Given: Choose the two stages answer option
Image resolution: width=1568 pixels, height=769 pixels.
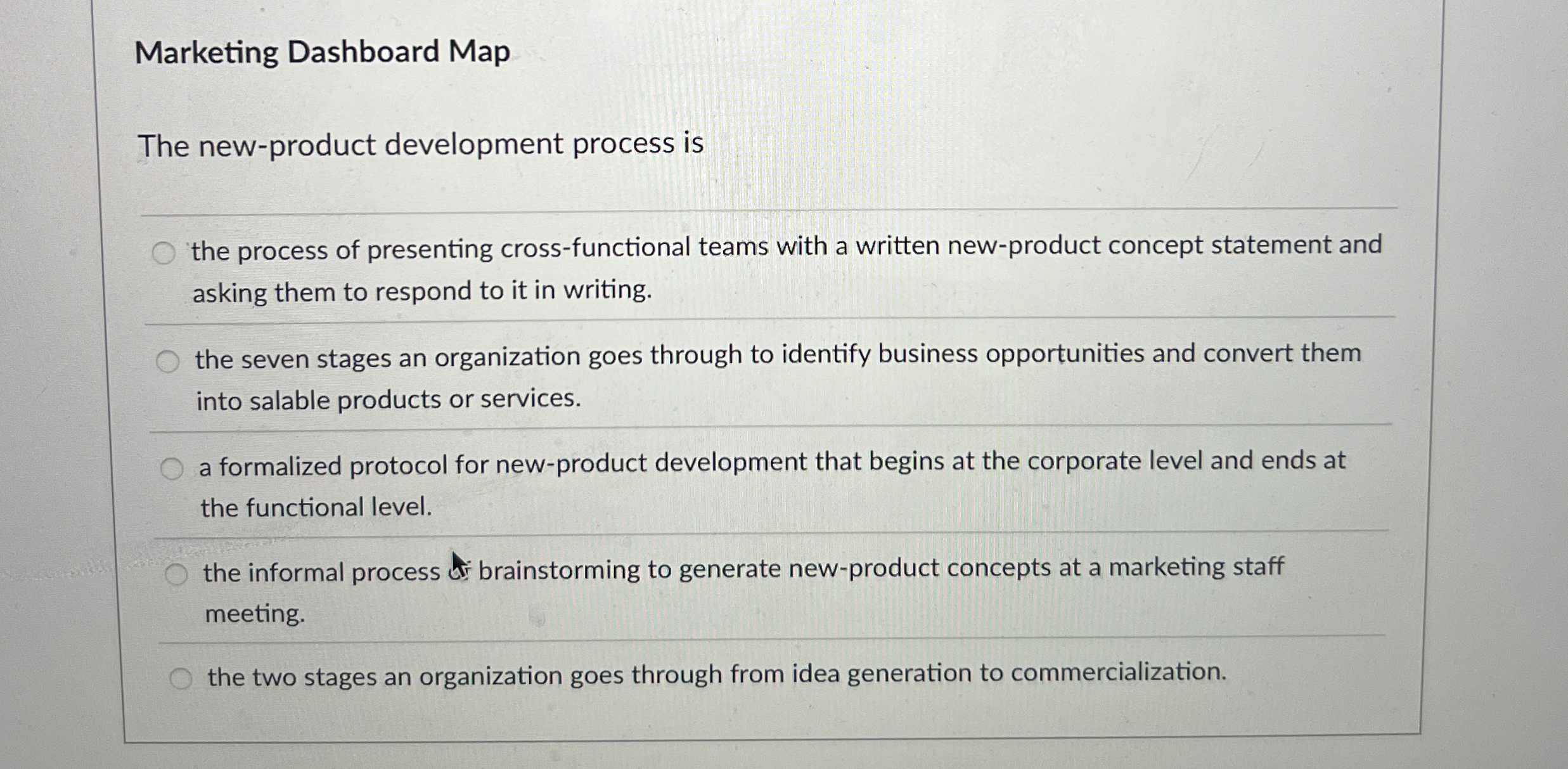Looking at the screenshot, I should (183, 677).
